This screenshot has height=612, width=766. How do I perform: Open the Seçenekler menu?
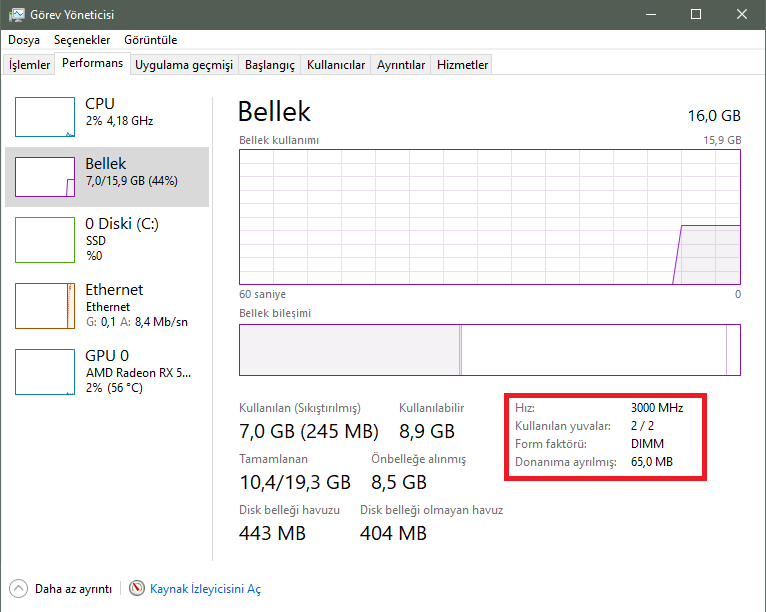[x=82, y=40]
